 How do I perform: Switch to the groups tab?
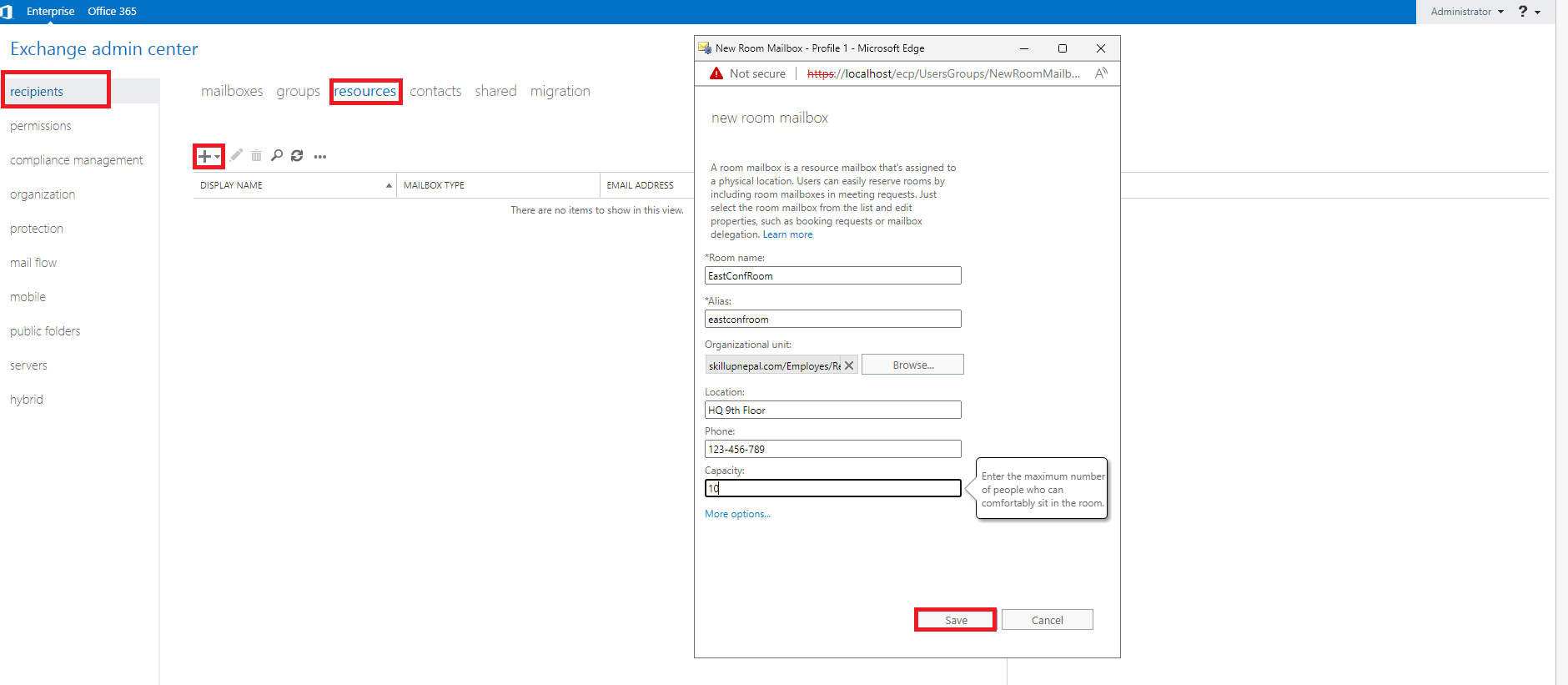pyautogui.click(x=298, y=91)
